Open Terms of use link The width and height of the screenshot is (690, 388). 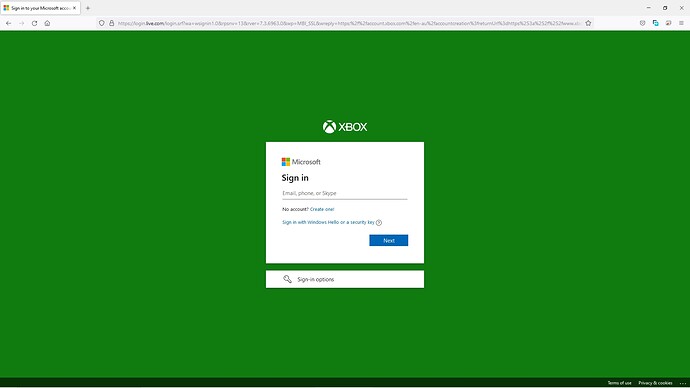click(619, 383)
